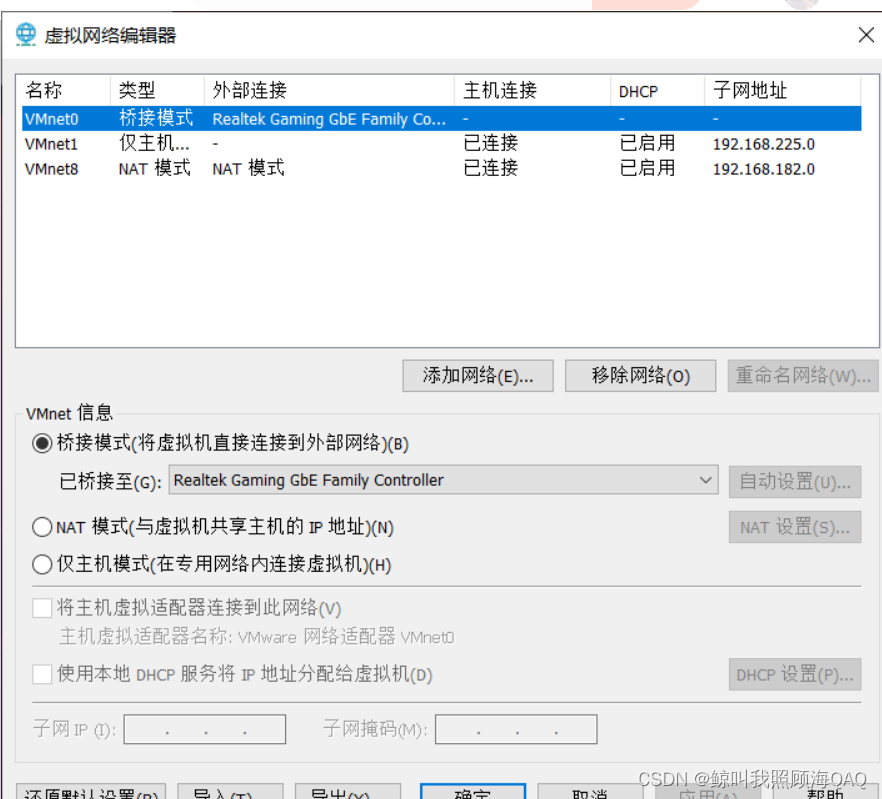Click the 子网掩码 input field
This screenshot has height=799, width=882.
pos(516,729)
